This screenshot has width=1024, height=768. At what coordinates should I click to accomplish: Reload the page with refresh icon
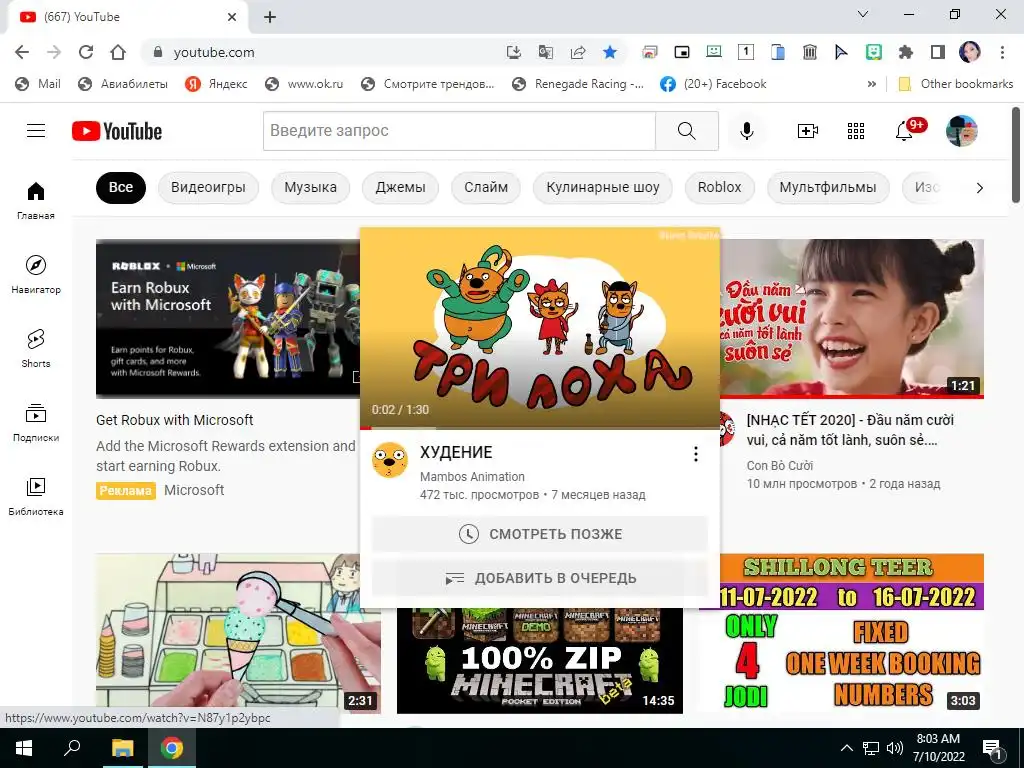86,52
